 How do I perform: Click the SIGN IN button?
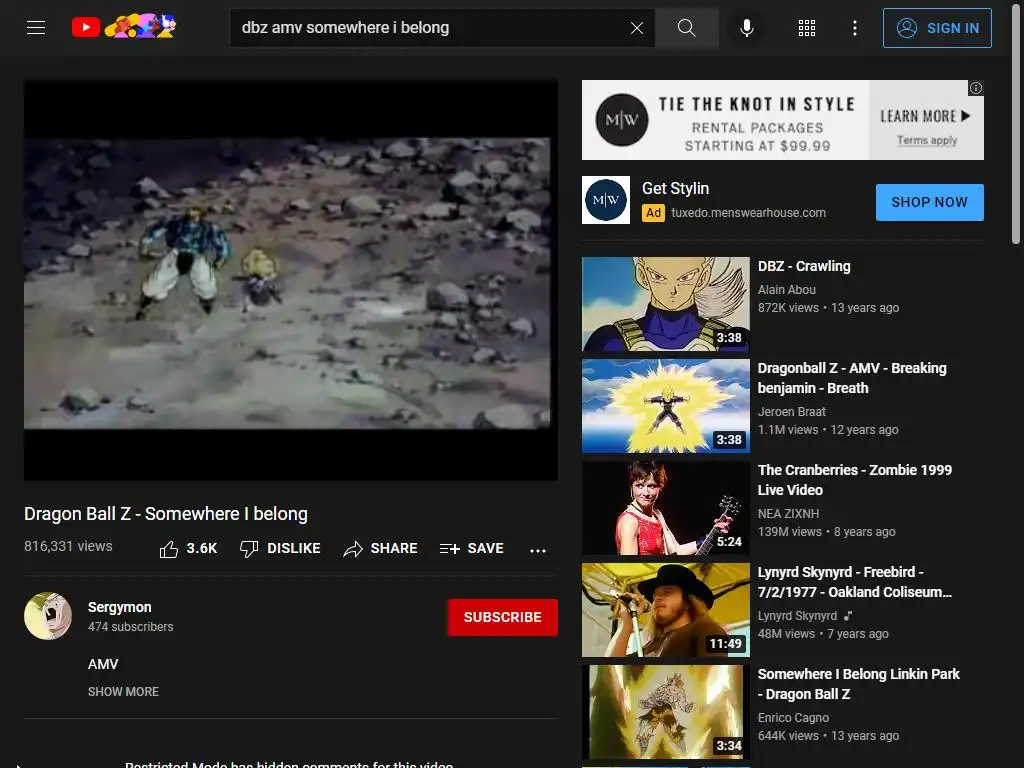(937, 28)
